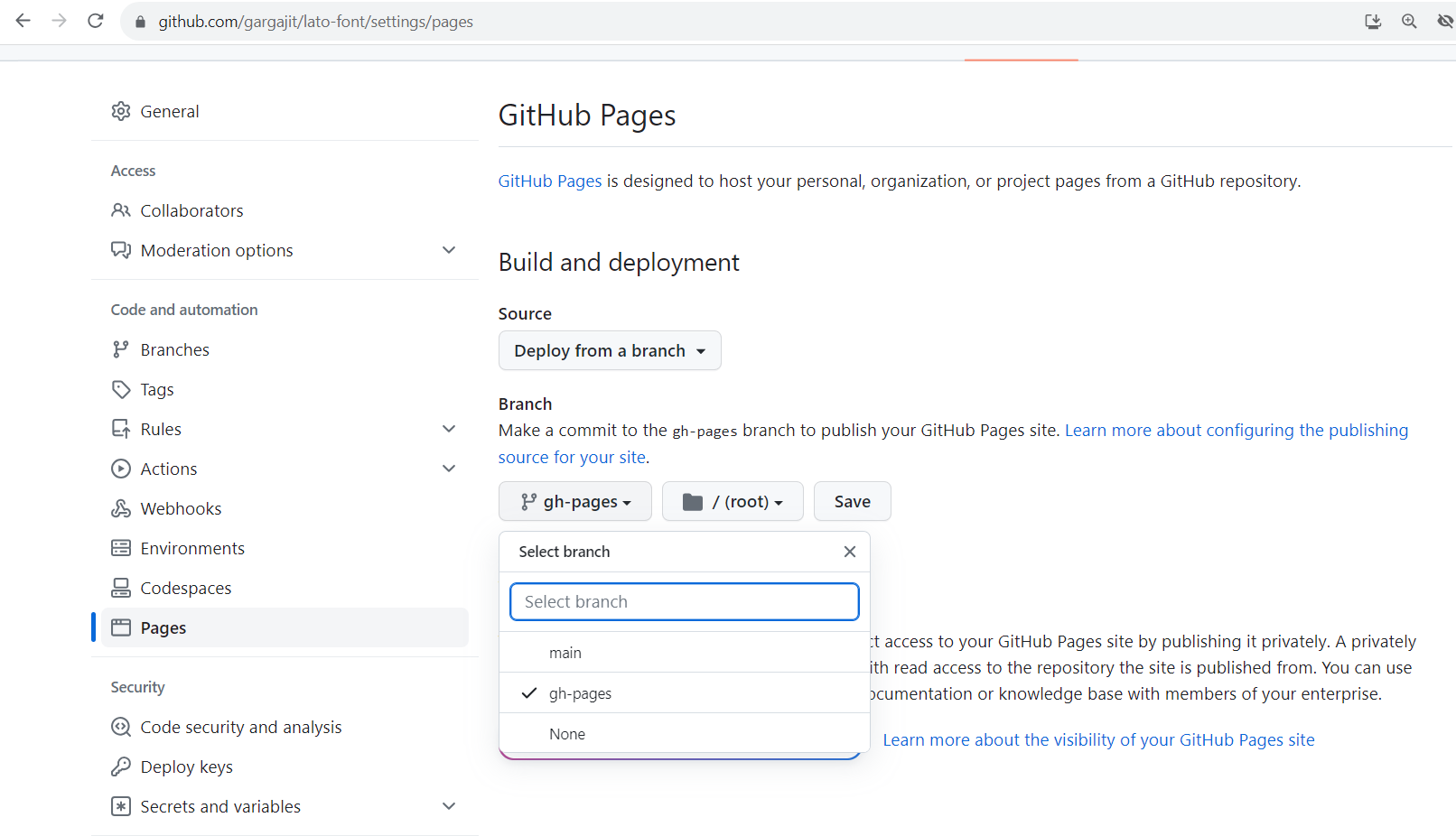This screenshot has width=1456, height=836.
Task: Open the gh-pages branch dropdown button
Action: (x=575, y=501)
